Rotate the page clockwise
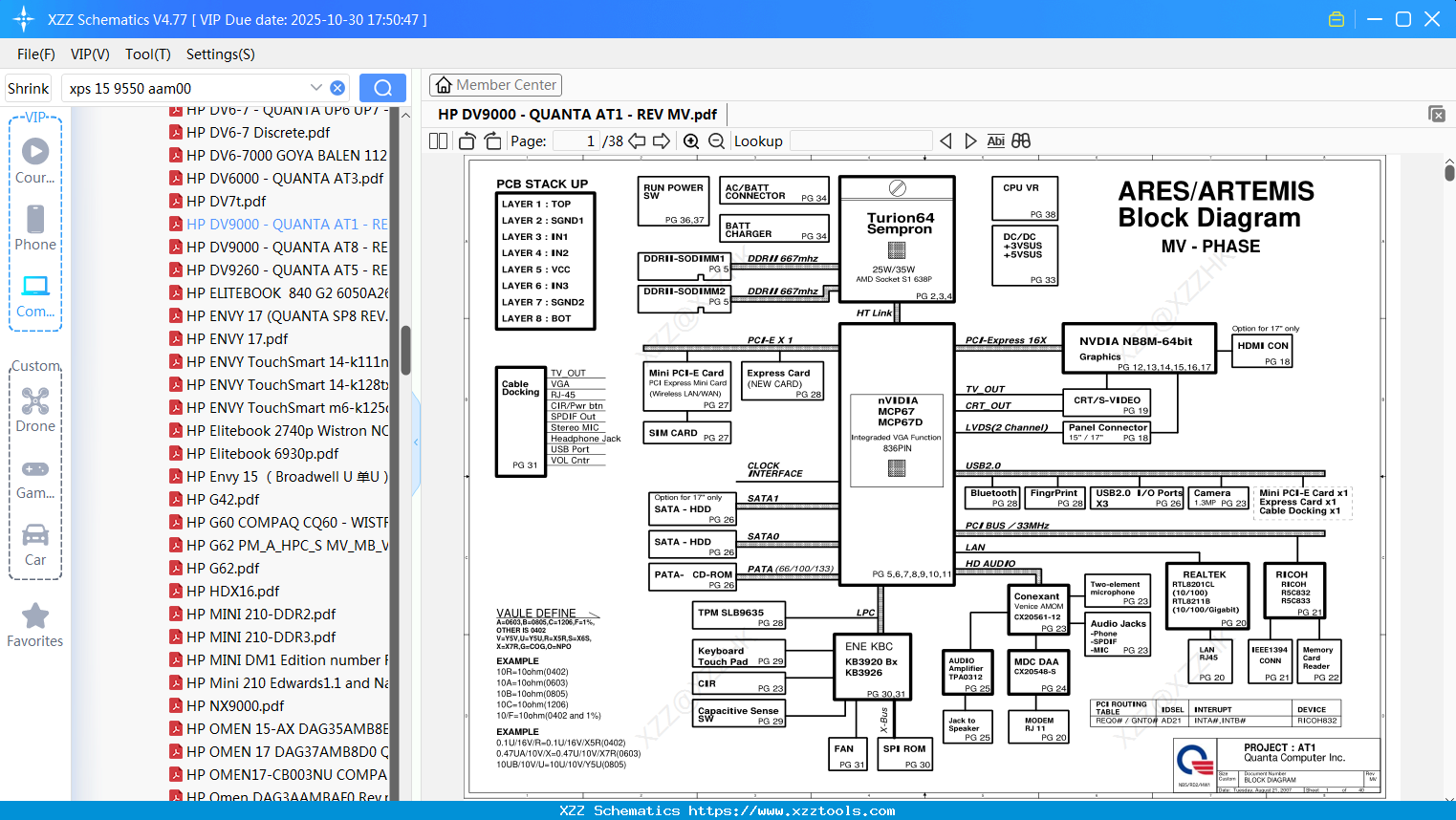Screen dimensions: 1456x820 click(492, 140)
